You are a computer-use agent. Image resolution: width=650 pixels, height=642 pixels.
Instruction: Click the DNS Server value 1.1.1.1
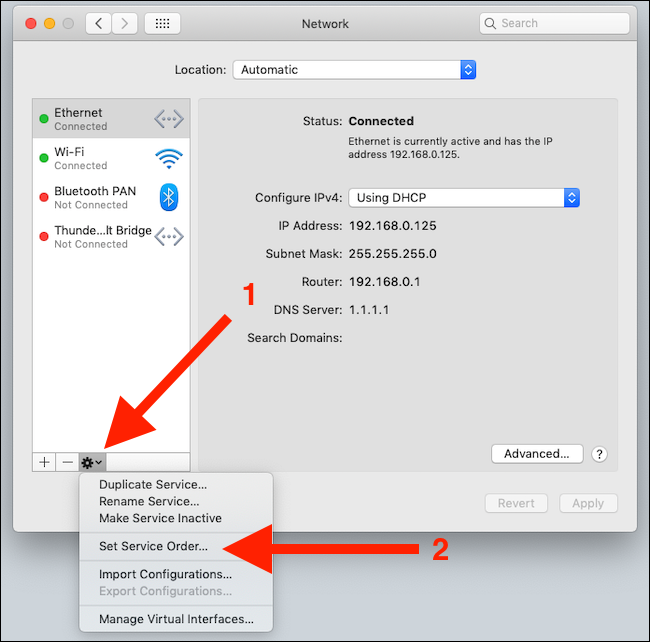(369, 310)
